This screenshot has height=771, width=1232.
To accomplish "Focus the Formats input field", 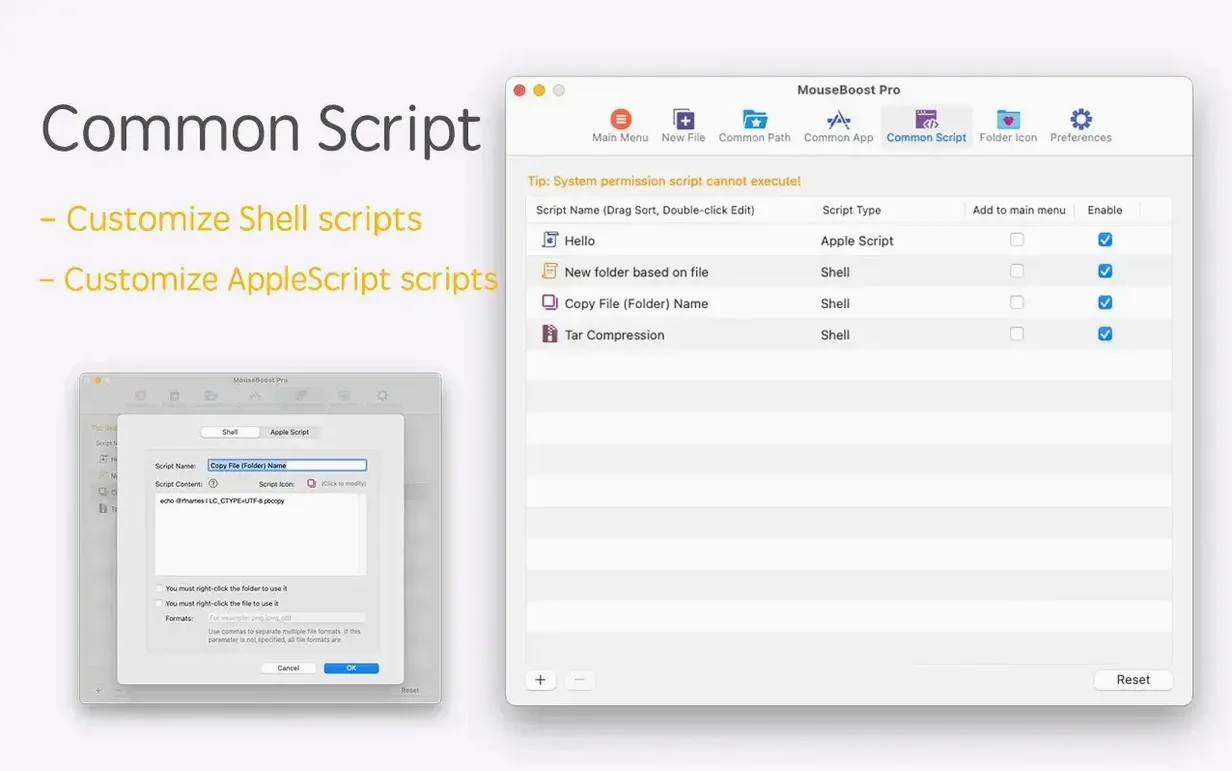I will coord(286,618).
